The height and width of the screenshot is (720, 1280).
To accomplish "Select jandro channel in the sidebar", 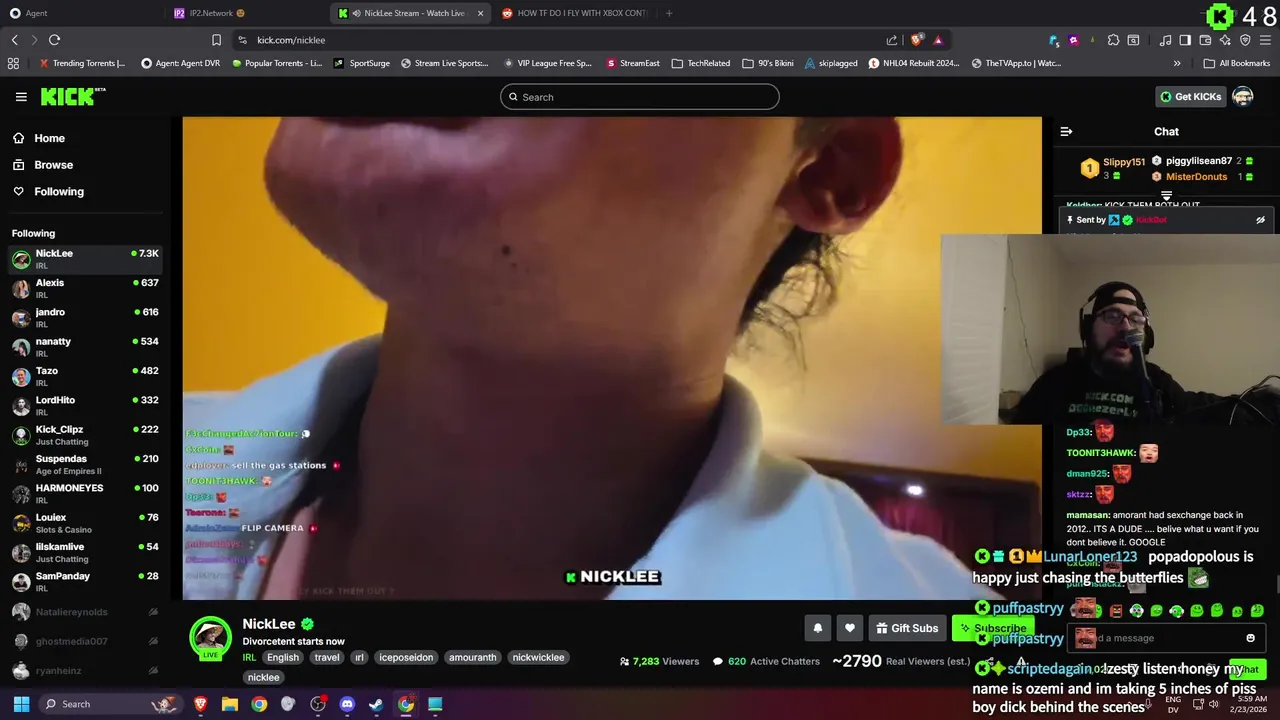I will (84, 318).
